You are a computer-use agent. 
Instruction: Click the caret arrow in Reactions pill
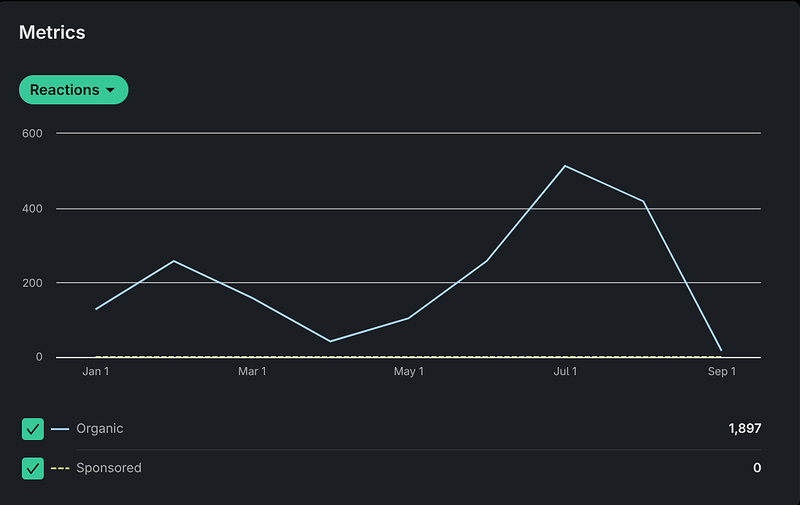pyautogui.click(x=110, y=90)
